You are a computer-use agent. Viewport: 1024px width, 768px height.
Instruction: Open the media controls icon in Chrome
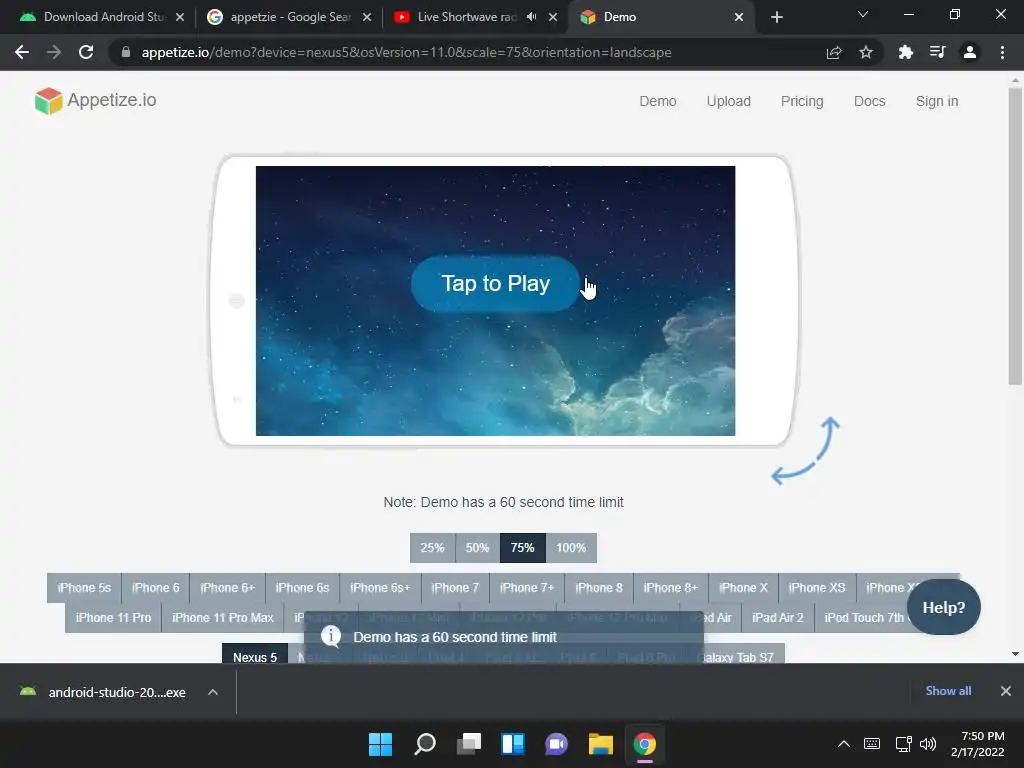pos(938,52)
